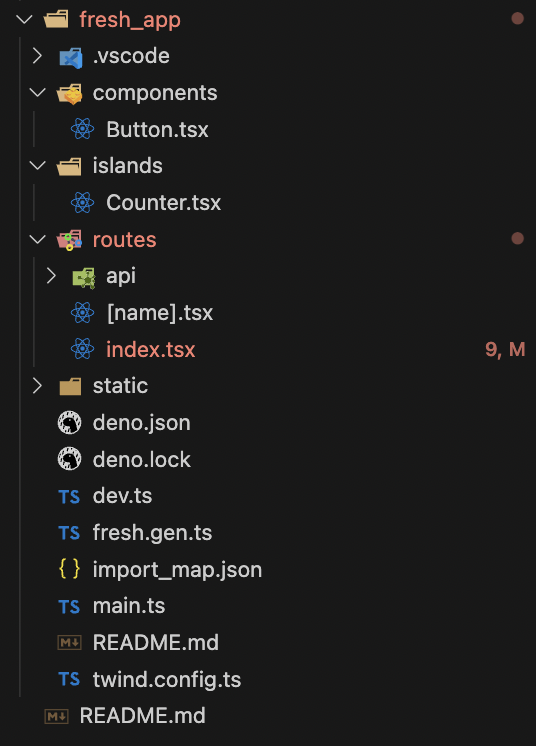Expand the static folder chevron

37,386
